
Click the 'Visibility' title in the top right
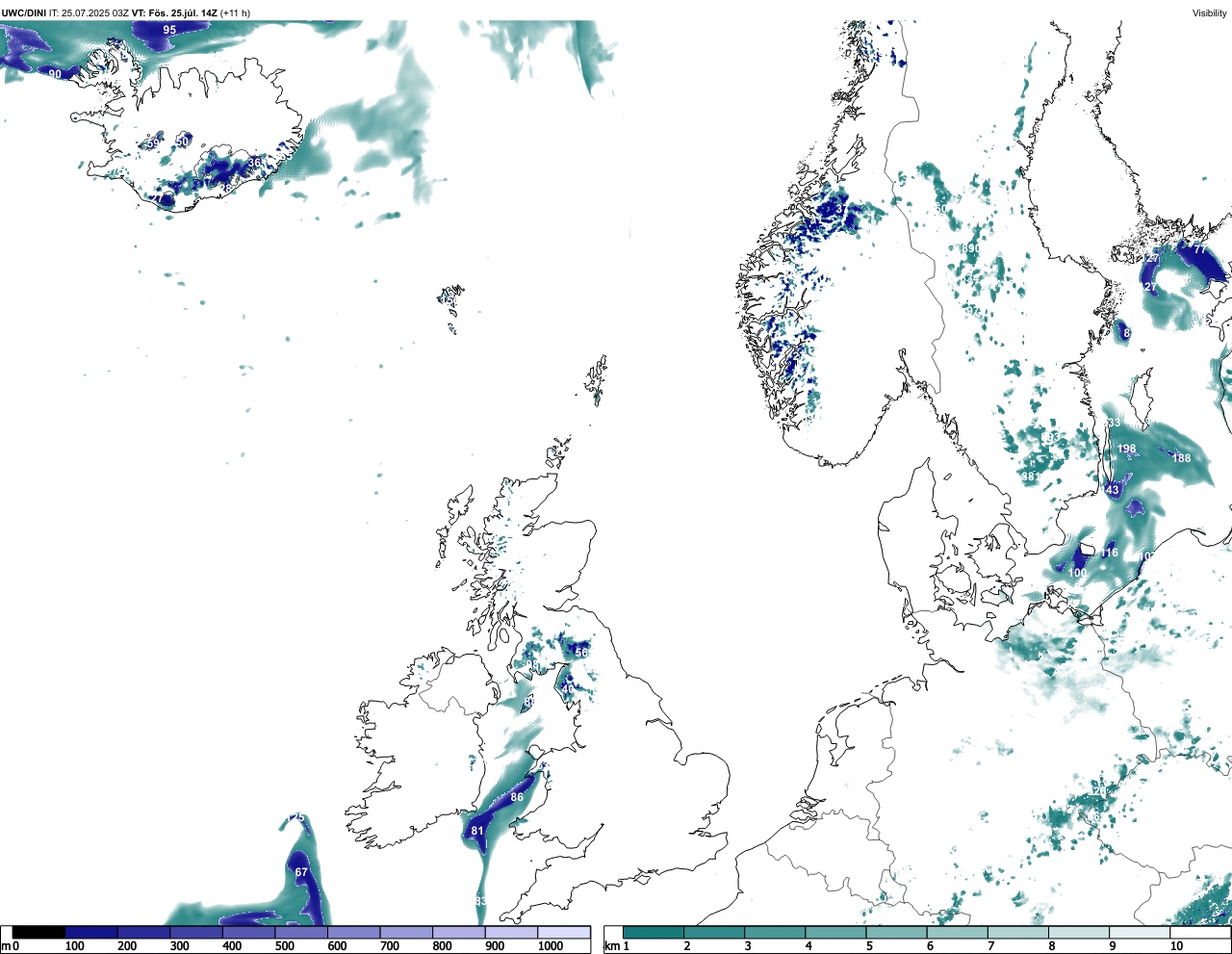[1210, 13]
